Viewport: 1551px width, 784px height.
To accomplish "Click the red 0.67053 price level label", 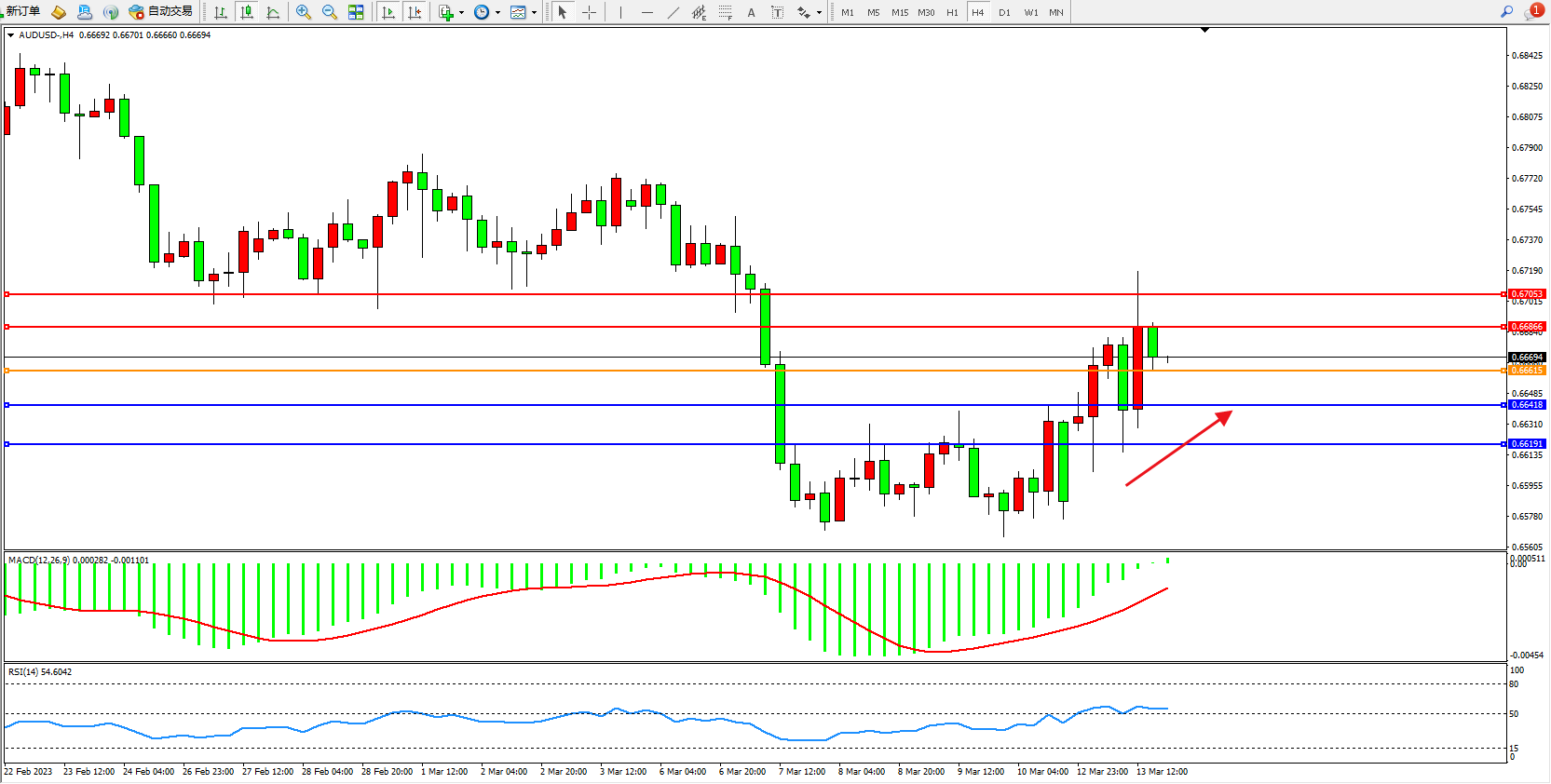I will [x=1527, y=294].
